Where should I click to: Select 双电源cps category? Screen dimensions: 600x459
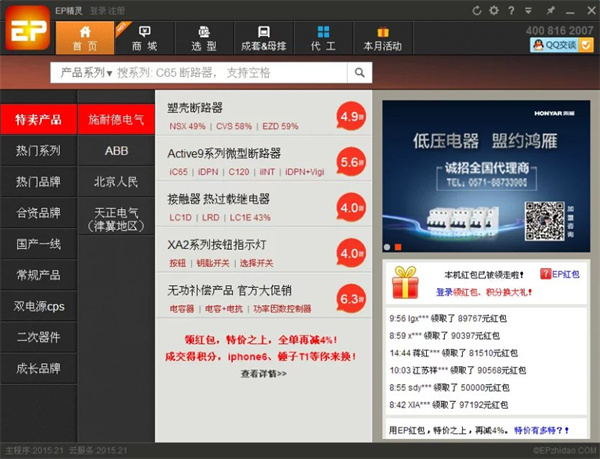38,306
